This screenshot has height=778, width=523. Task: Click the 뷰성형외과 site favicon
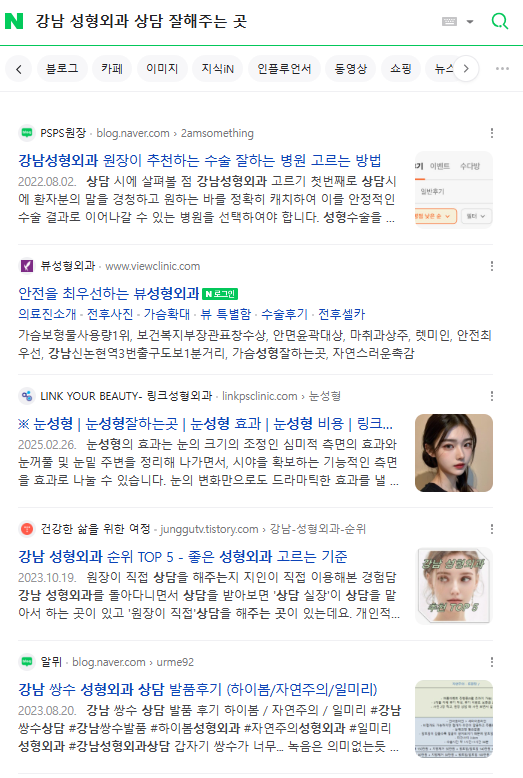coord(27,266)
